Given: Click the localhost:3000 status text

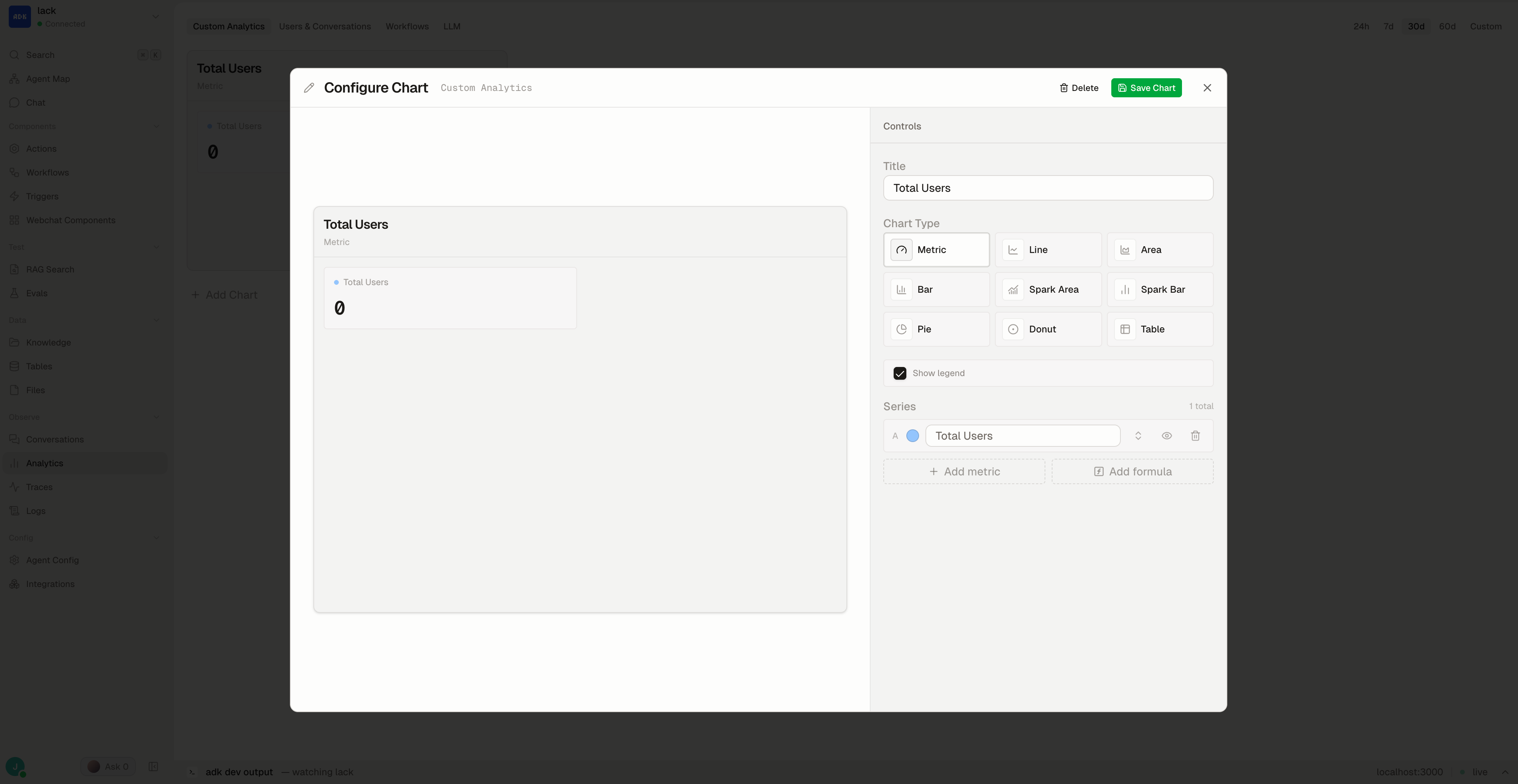Looking at the screenshot, I should click(x=1410, y=772).
